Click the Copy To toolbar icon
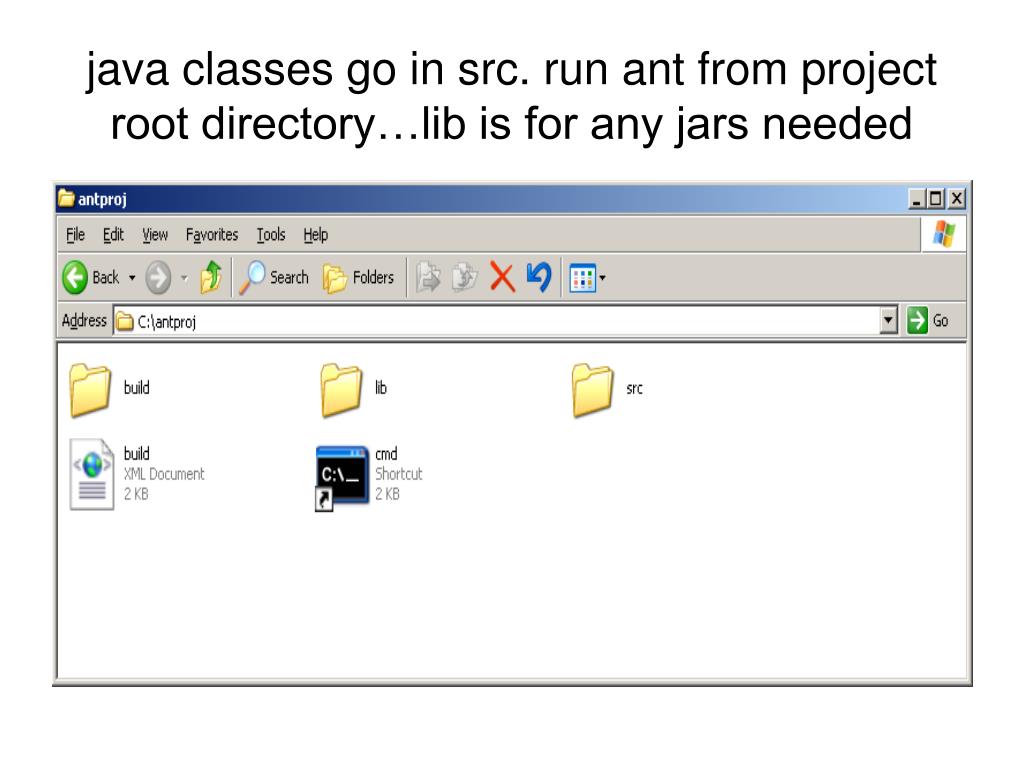Screen dimensions: 1024x768 [x=465, y=277]
